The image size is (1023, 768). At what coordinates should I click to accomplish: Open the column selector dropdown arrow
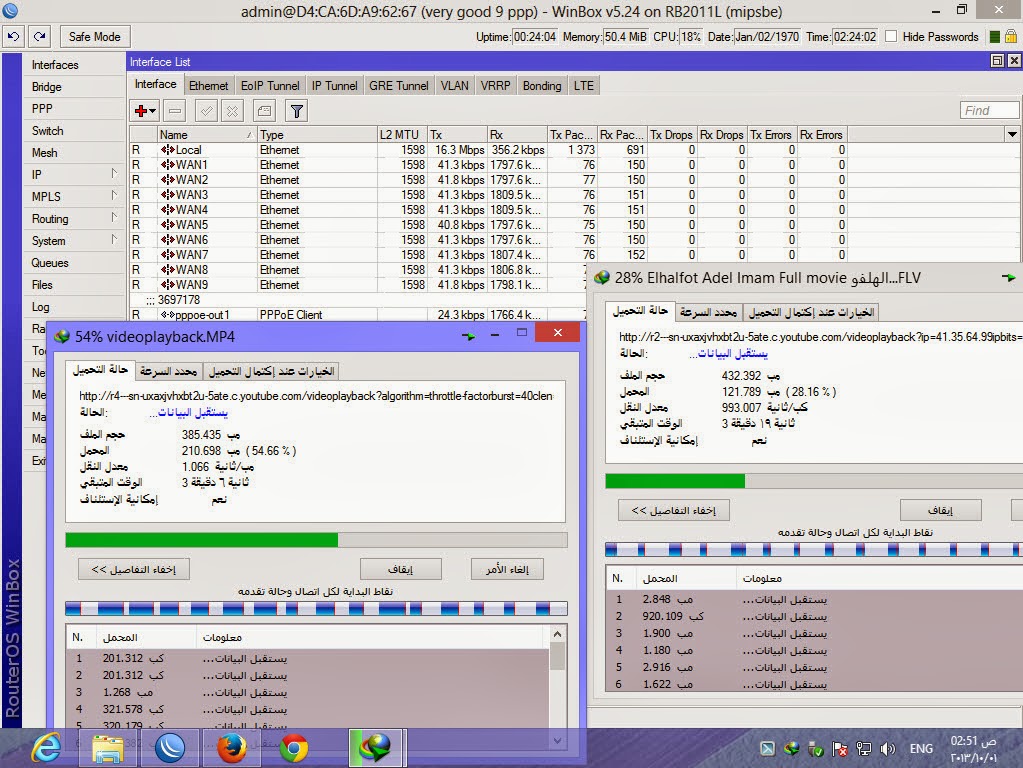[x=1012, y=134]
